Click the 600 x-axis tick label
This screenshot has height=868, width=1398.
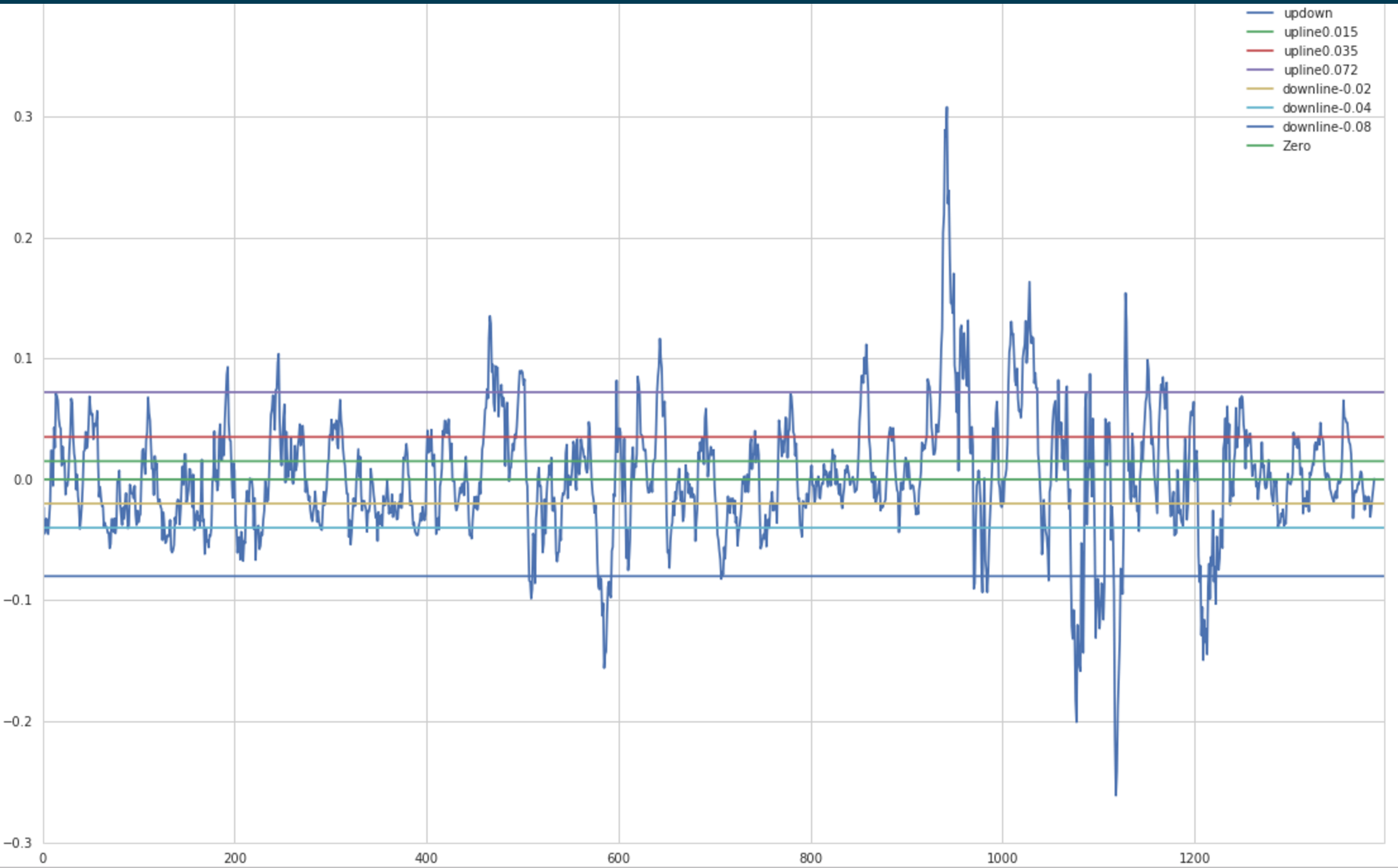coord(619,859)
